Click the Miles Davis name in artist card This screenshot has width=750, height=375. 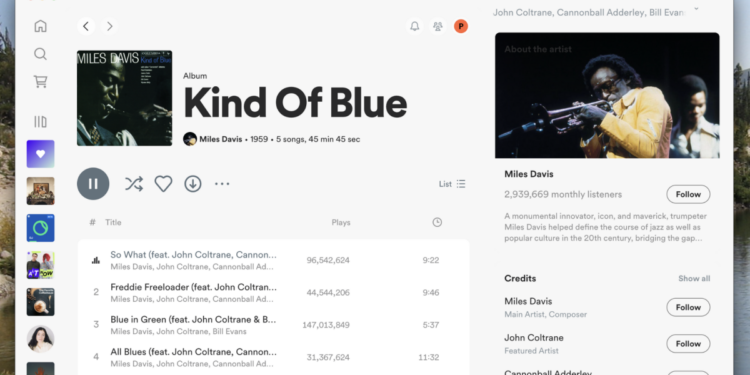tap(529, 174)
